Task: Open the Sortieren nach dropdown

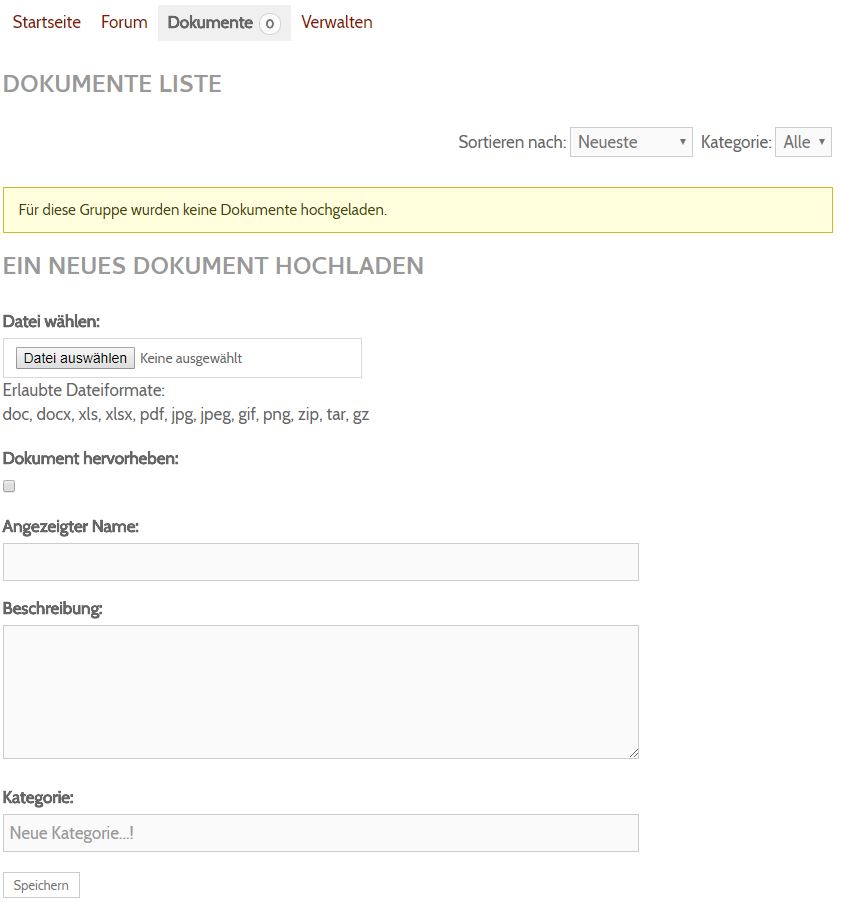Action: coord(631,142)
